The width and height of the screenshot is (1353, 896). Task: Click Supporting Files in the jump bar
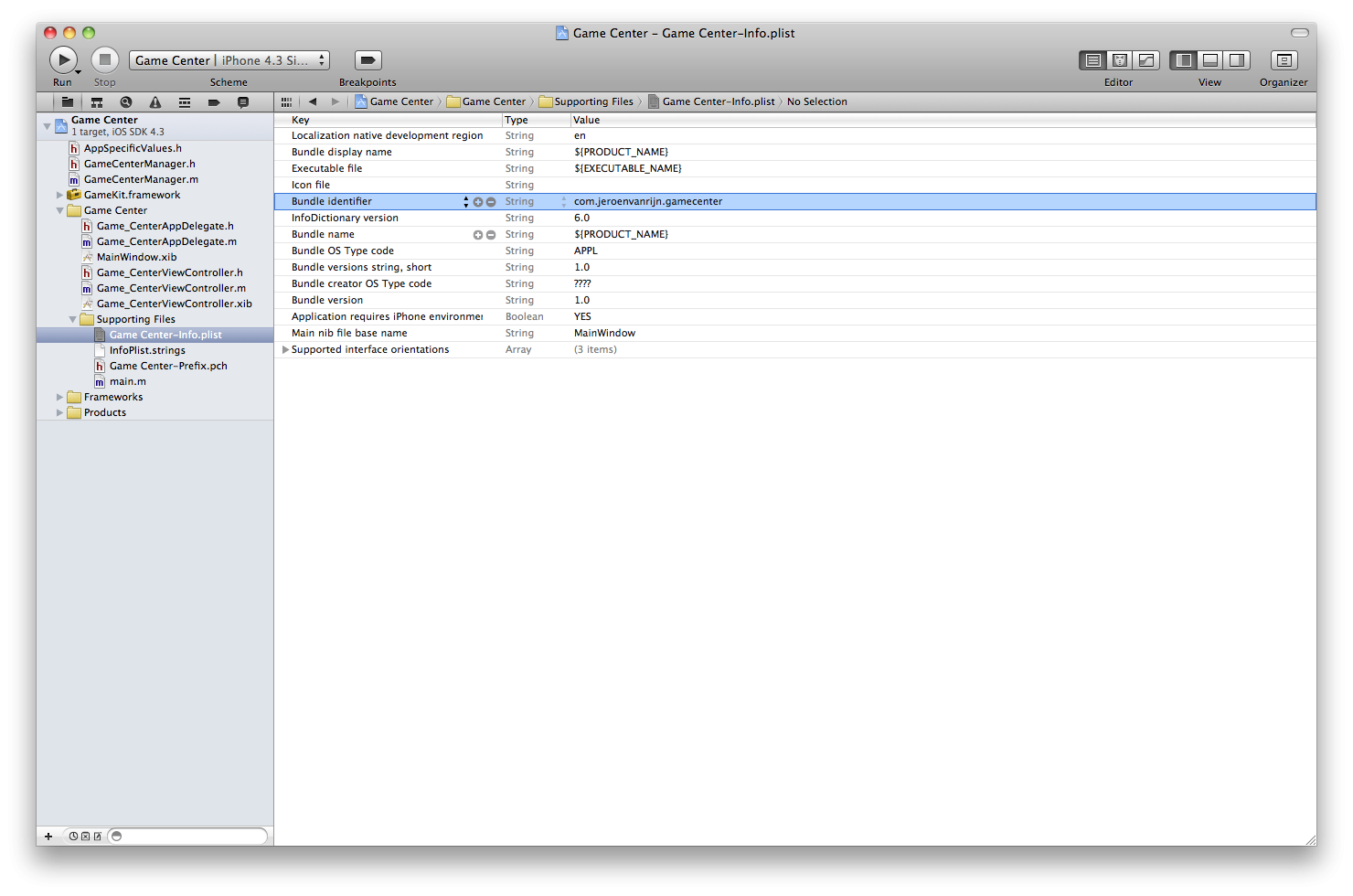[x=586, y=101]
